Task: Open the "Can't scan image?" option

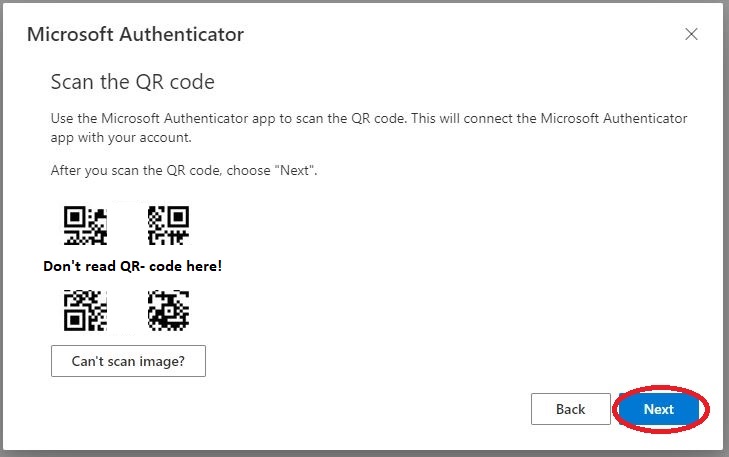Action: [128, 361]
